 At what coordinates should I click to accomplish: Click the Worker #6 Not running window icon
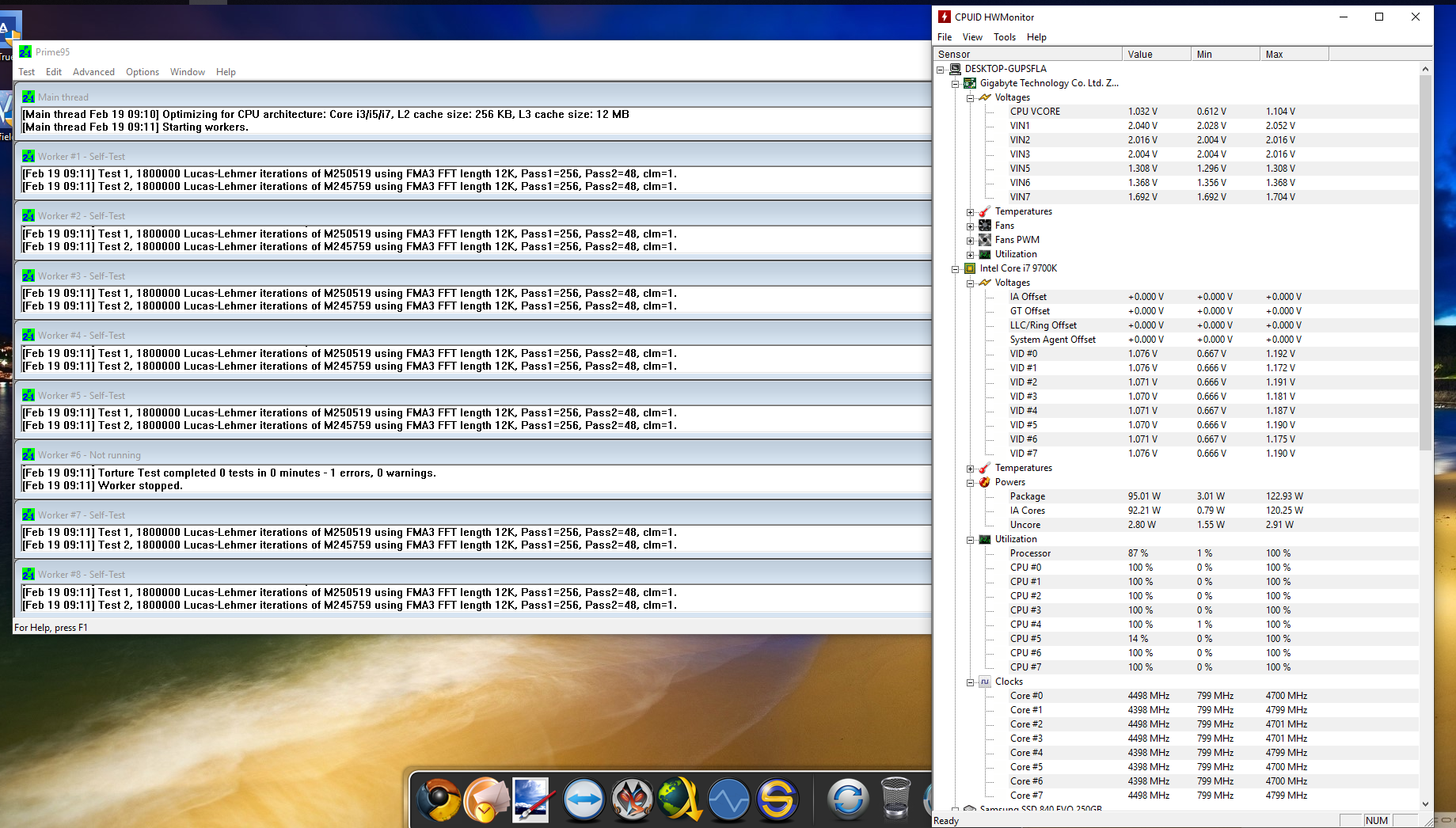tap(29, 454)
